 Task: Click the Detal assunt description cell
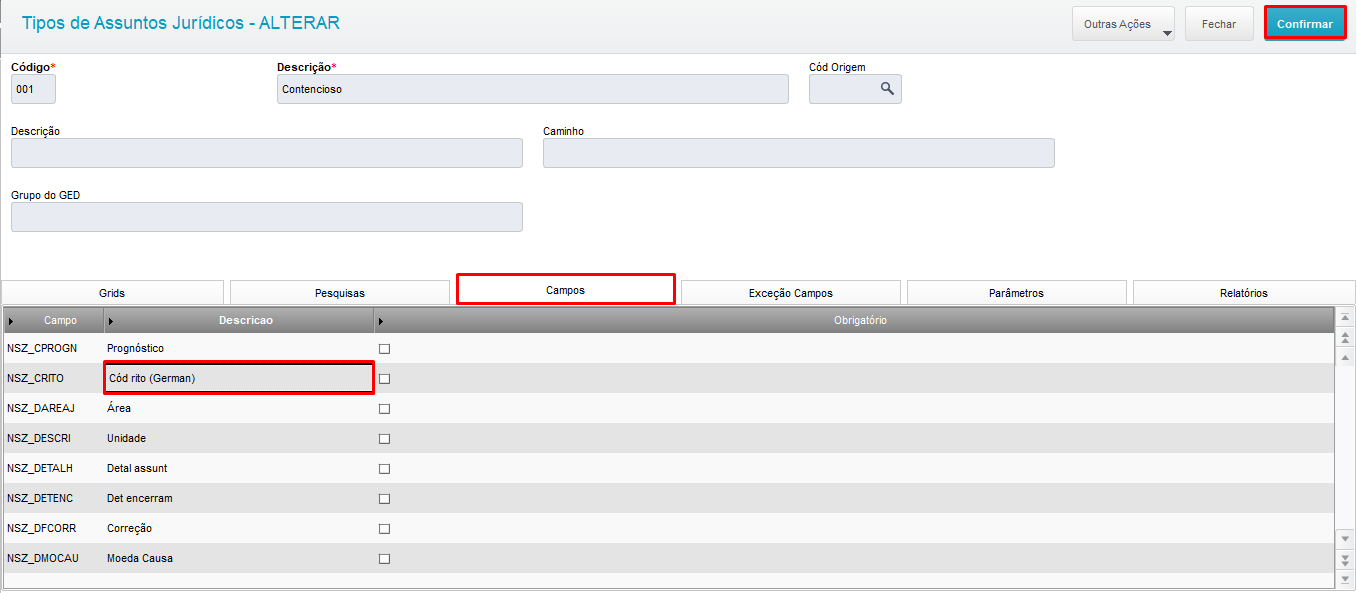239,468
